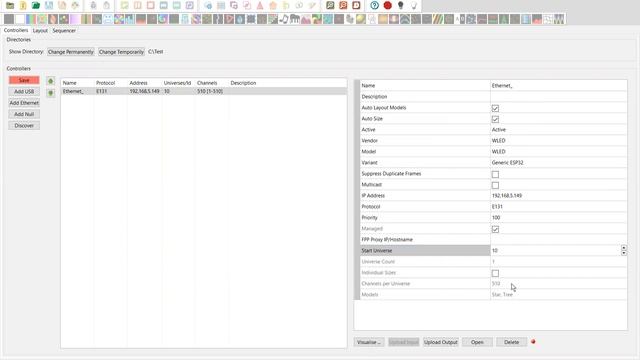
Task: Click the red Stop icon in toolbar
Action: 388,5
